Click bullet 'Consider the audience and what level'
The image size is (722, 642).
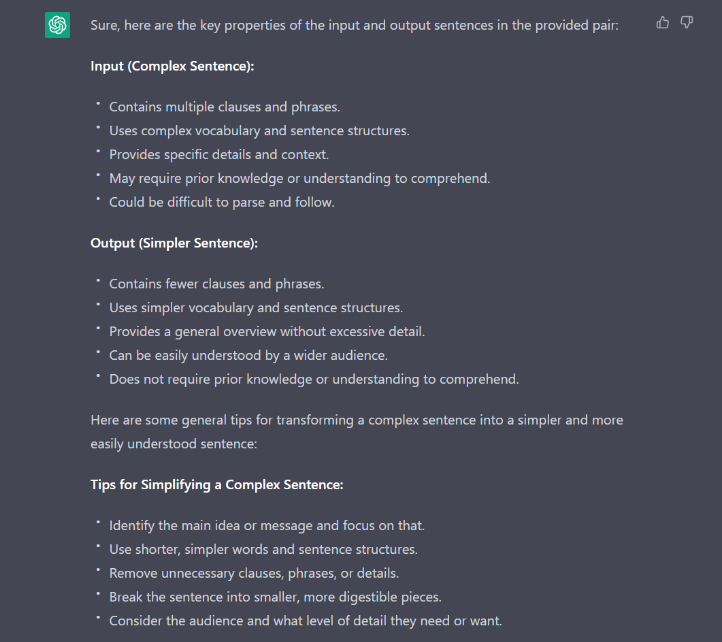pyautogui.click(x=305, y=621)
